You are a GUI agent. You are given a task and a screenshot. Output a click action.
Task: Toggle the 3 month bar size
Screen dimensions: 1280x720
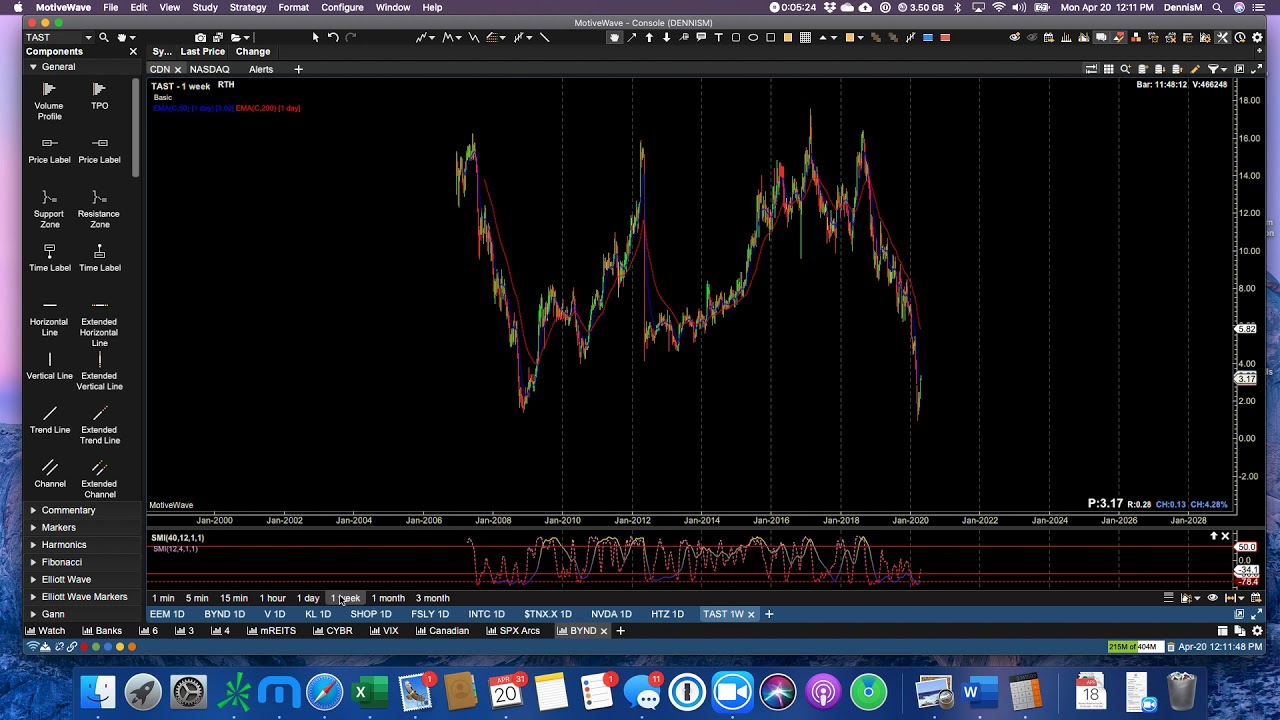tap(432, 598)
